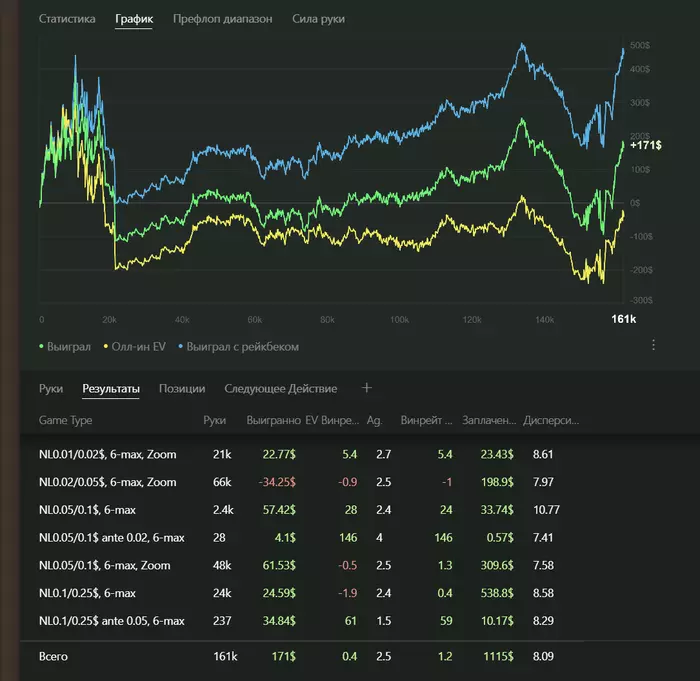This screenshot has width=700, height=681.
Task: Sort by the Заплачено column header
Action: (489, 421)
